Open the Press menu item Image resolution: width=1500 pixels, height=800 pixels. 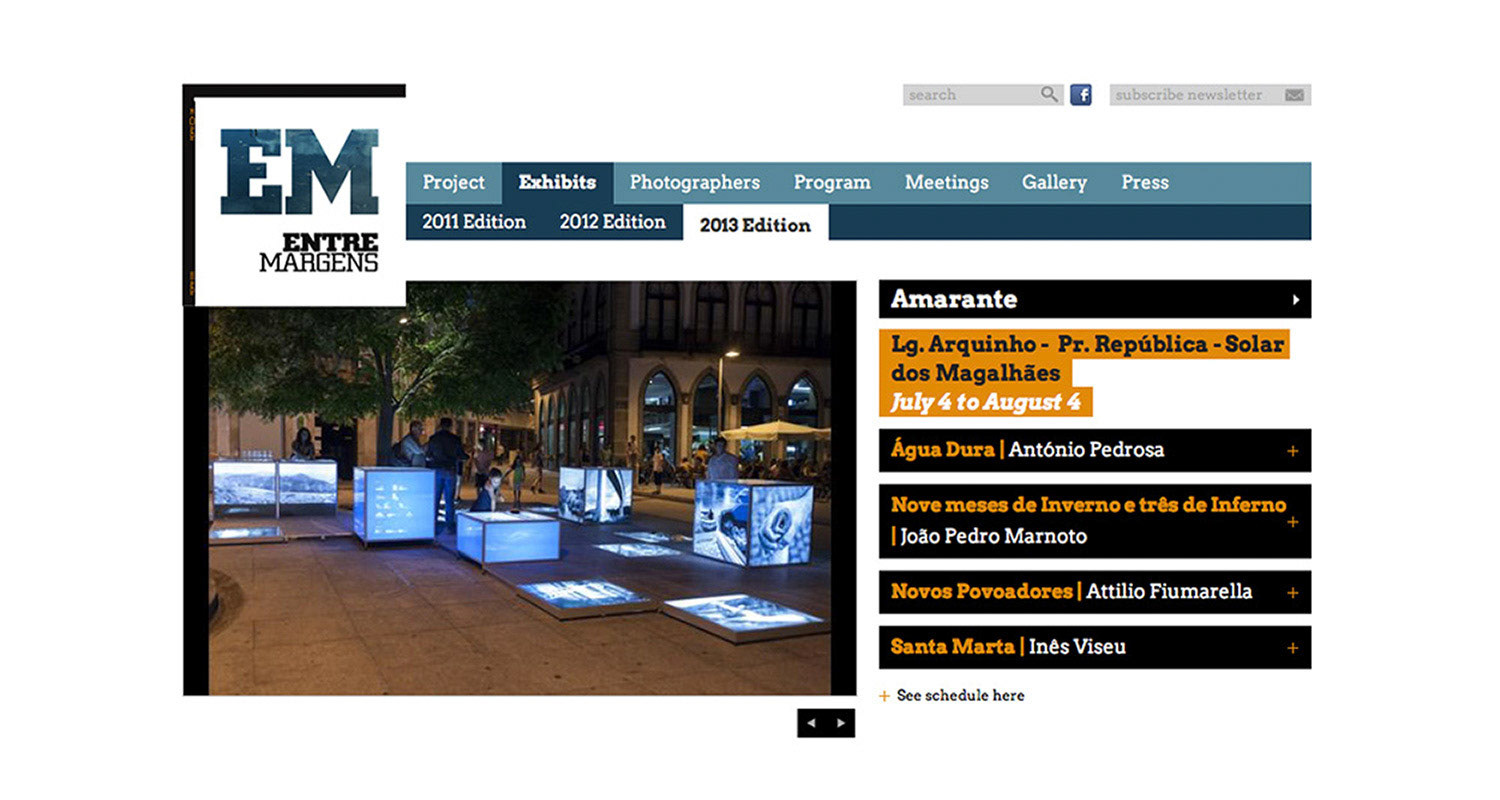pyautogui.click(x=1145, y=183)
